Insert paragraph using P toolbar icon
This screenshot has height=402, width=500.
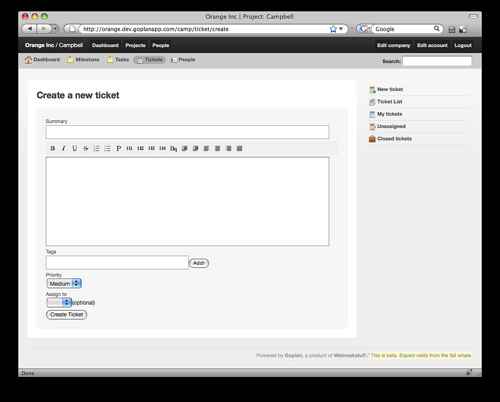118,148
